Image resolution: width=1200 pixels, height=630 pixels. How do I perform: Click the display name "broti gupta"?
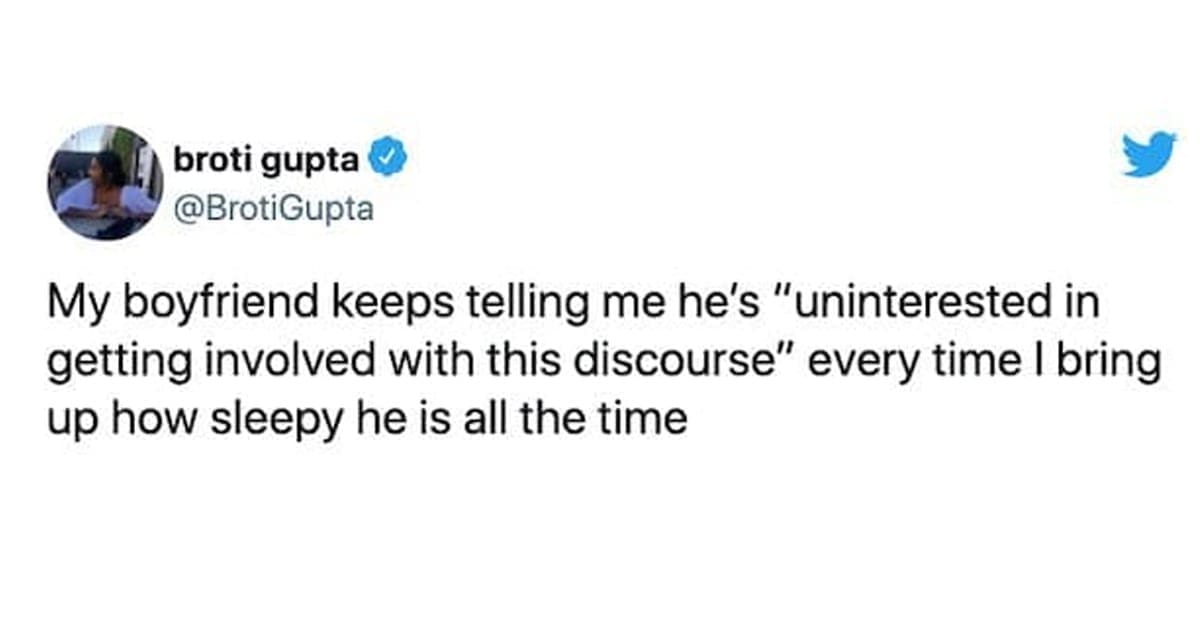tap(269, 157)
